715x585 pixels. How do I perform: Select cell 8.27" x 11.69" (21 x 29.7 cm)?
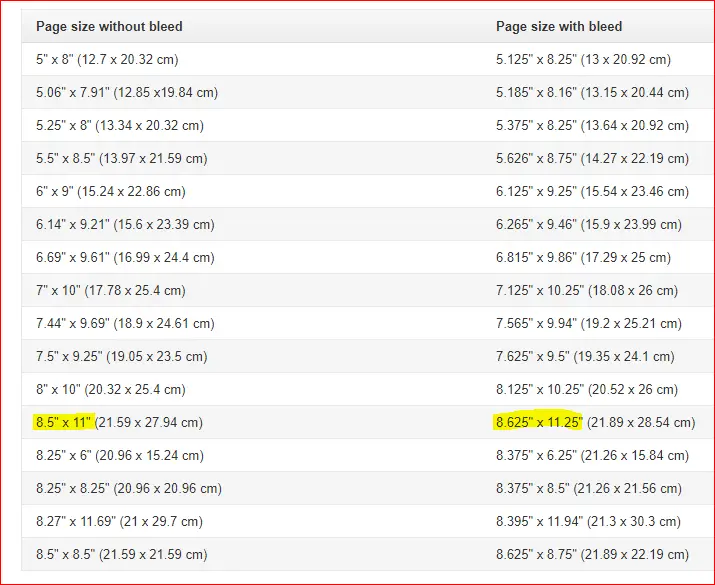pos(119,521)
